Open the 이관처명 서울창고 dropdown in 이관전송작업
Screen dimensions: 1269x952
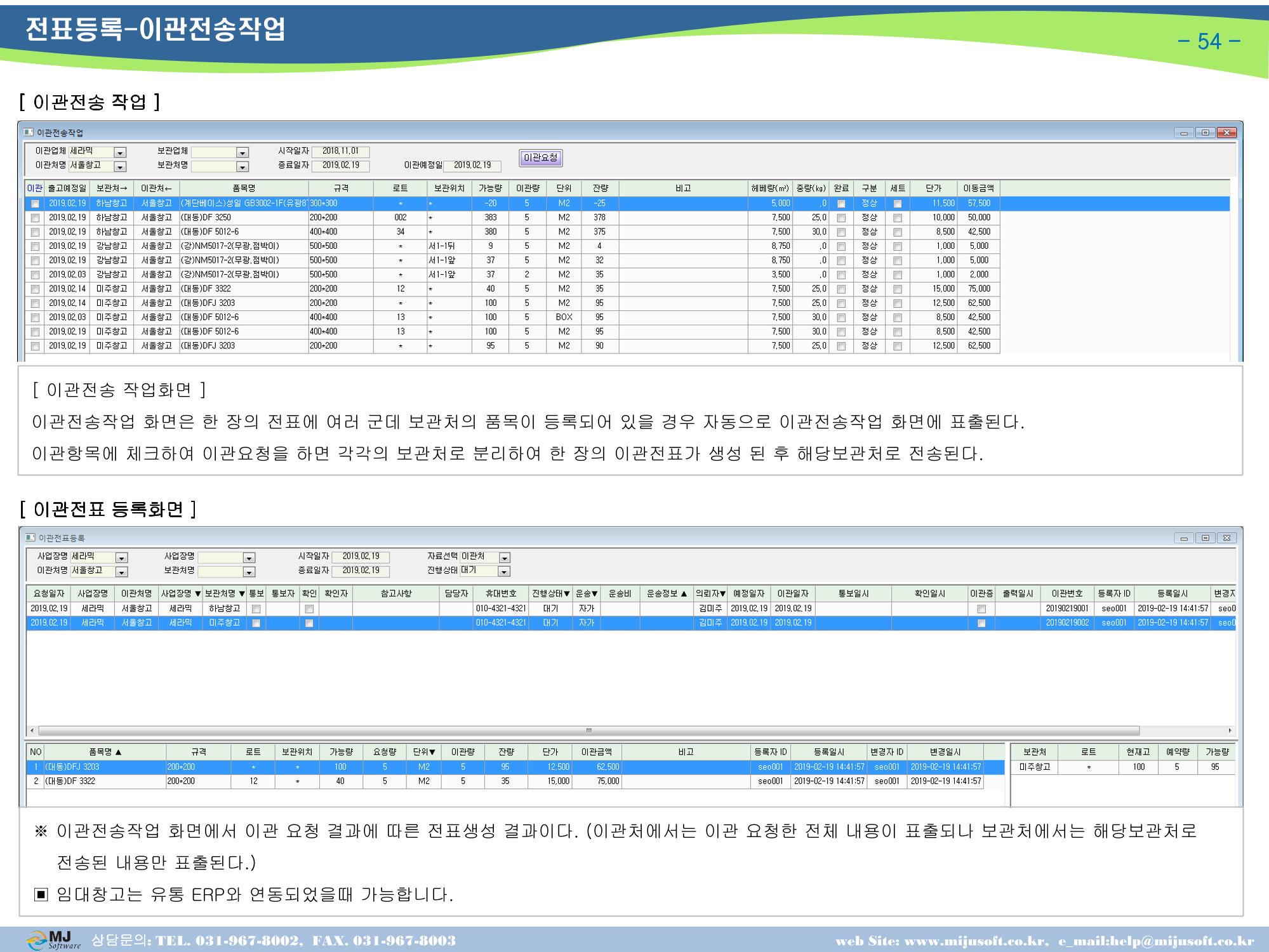click(120, 167)
